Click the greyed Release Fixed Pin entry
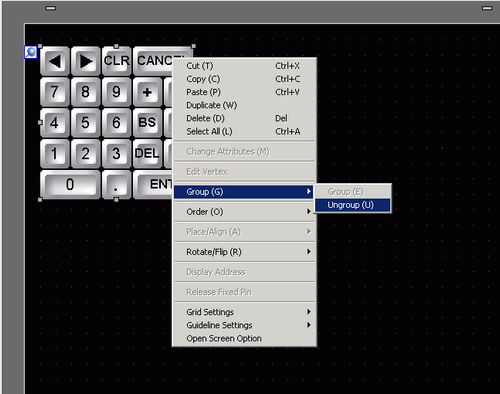This screenshot has width=500, height=394. point(244,292)
